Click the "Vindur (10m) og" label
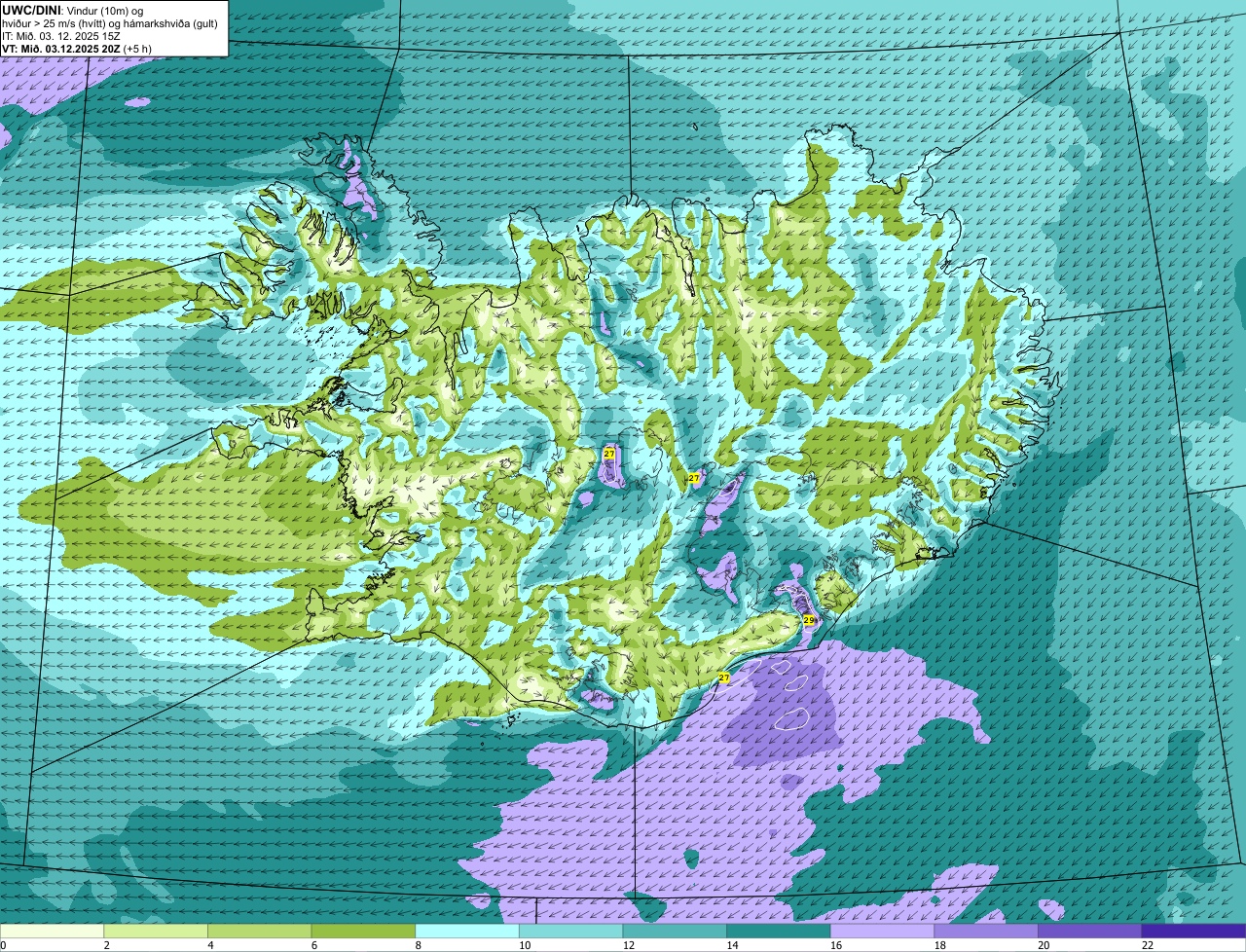The height and width of the screenshot is (952, 1246). pyautogui.click(x=103, y=10)
